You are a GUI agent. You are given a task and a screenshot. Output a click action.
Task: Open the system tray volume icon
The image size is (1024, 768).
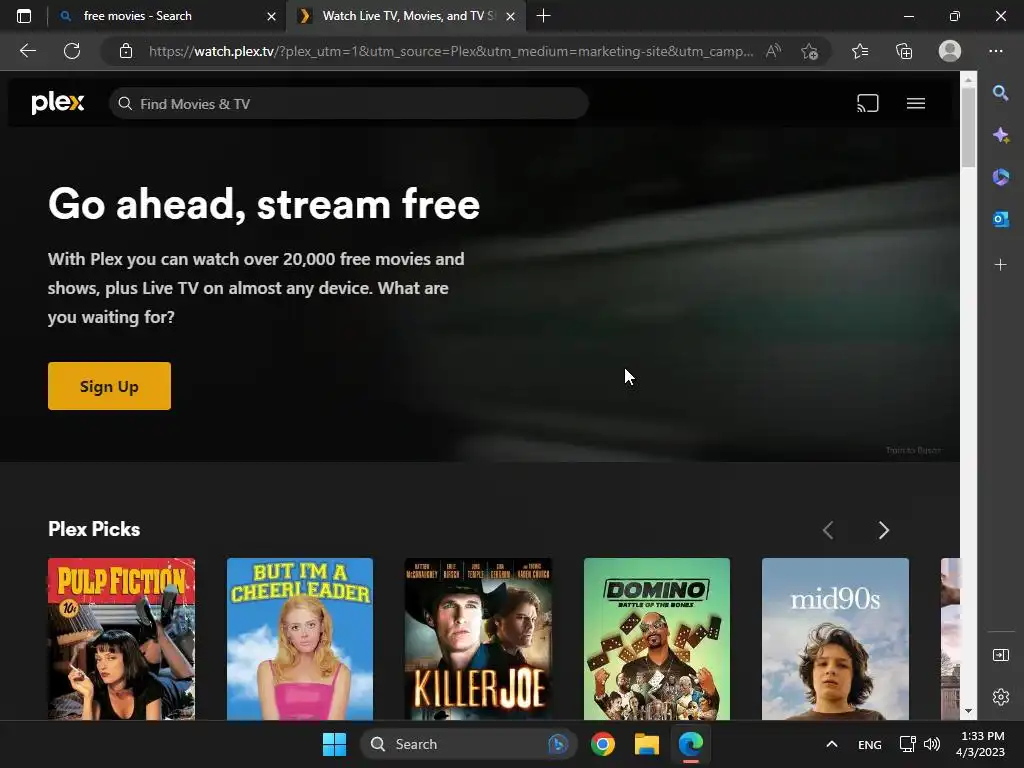click(x=932, y=744)
